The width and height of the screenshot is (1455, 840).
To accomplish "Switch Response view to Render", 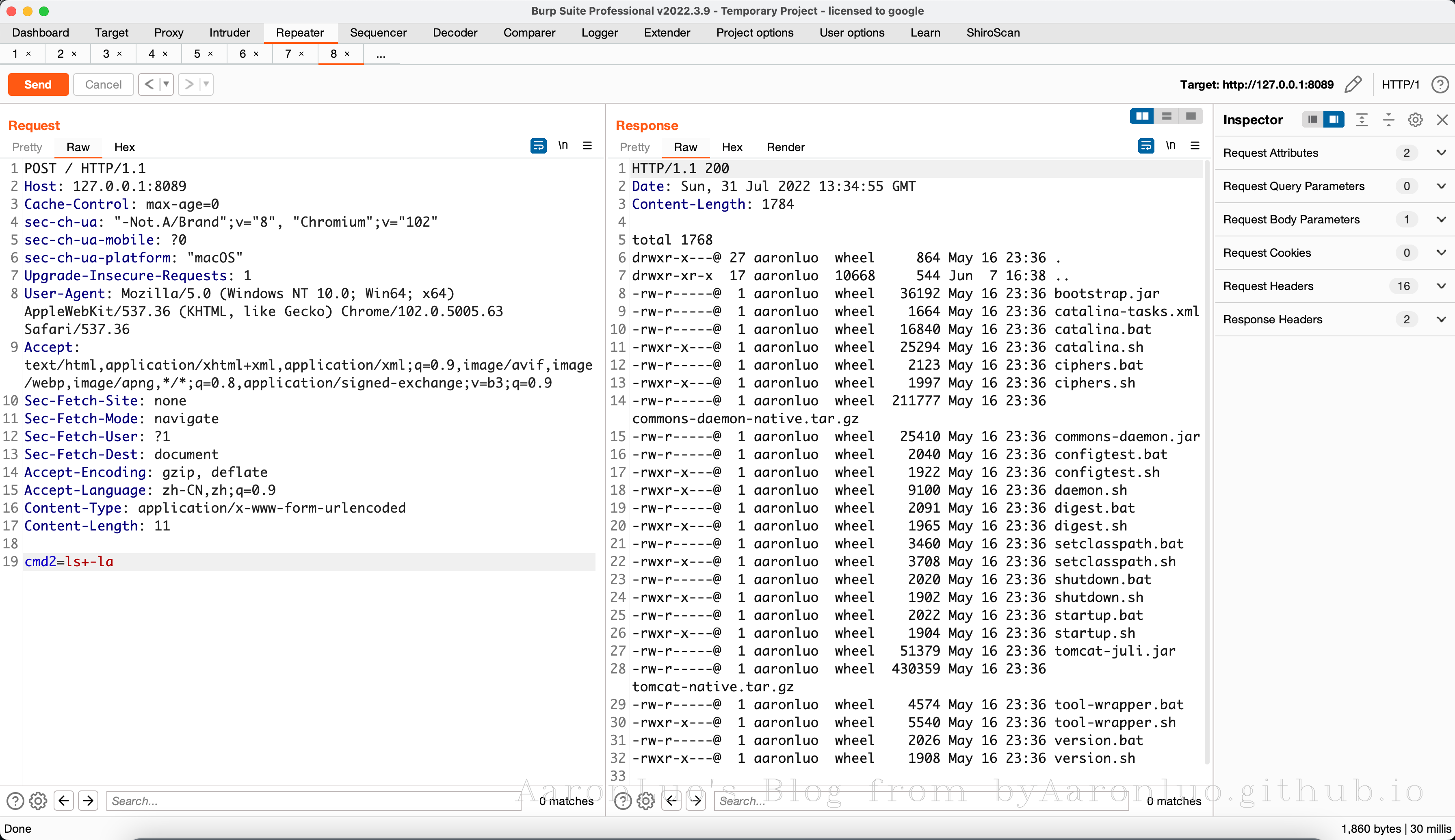I will [x=785, y=147].
